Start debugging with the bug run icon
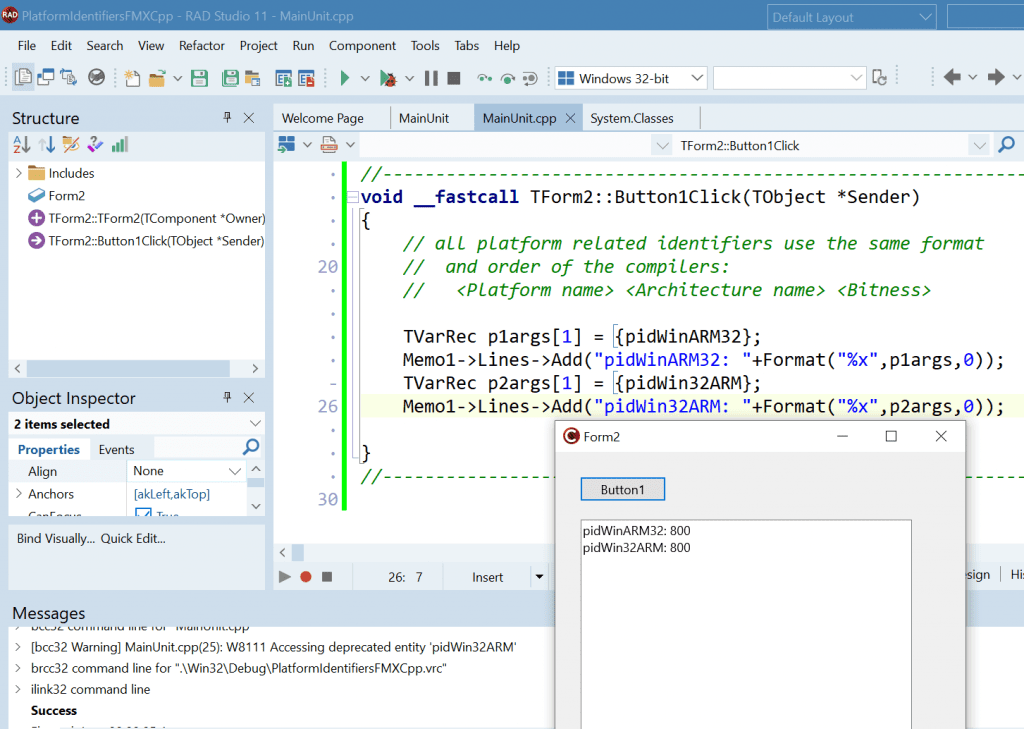Viewport: 1024px width, 729px height. [389, 78]
